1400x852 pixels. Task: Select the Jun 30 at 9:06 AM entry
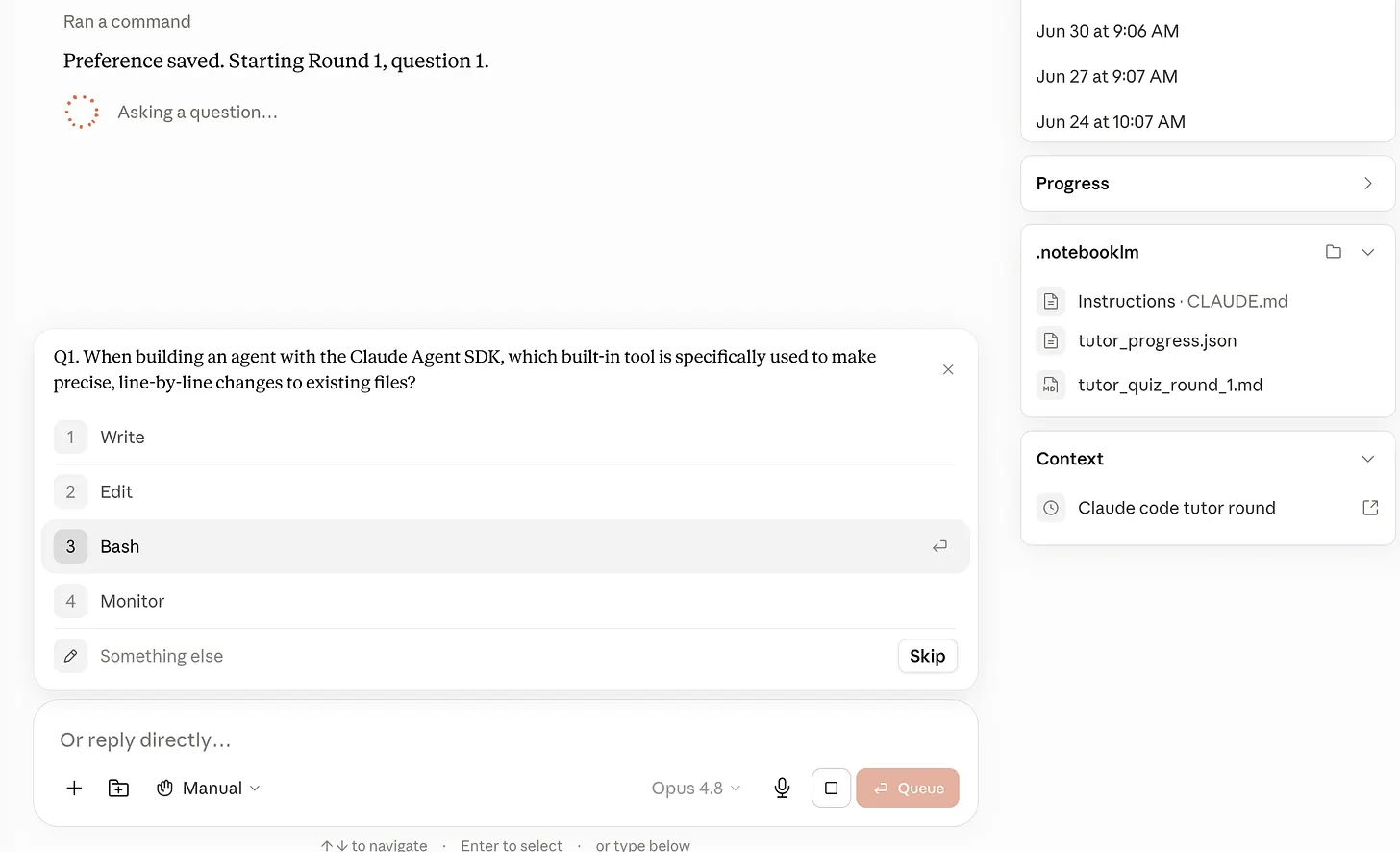coord(1108,31)
